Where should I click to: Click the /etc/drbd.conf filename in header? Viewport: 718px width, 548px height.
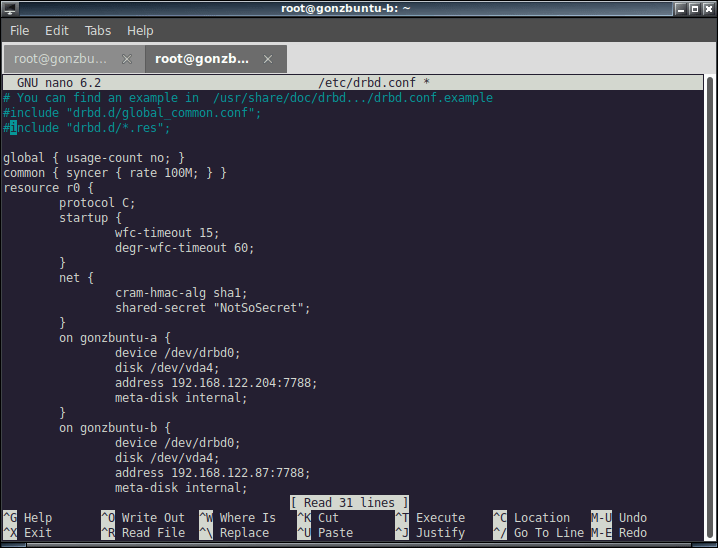(367, 83)
